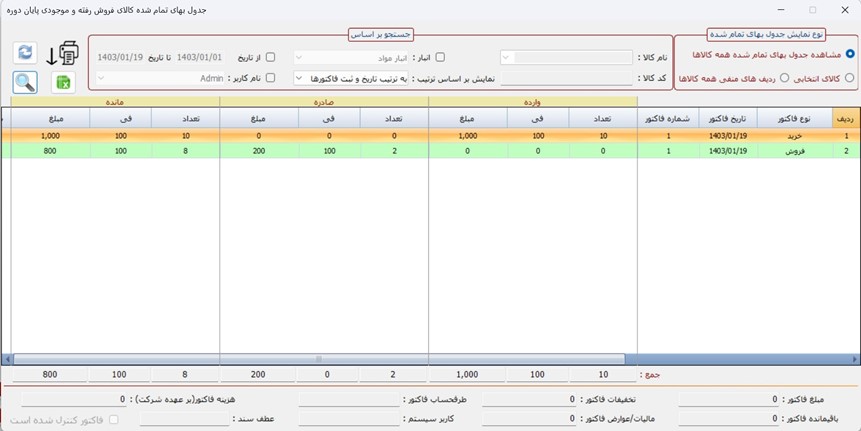Tick the 'از تاریخ' checkbox
Viewport: 861px width, 431px height.
(270, 58)
